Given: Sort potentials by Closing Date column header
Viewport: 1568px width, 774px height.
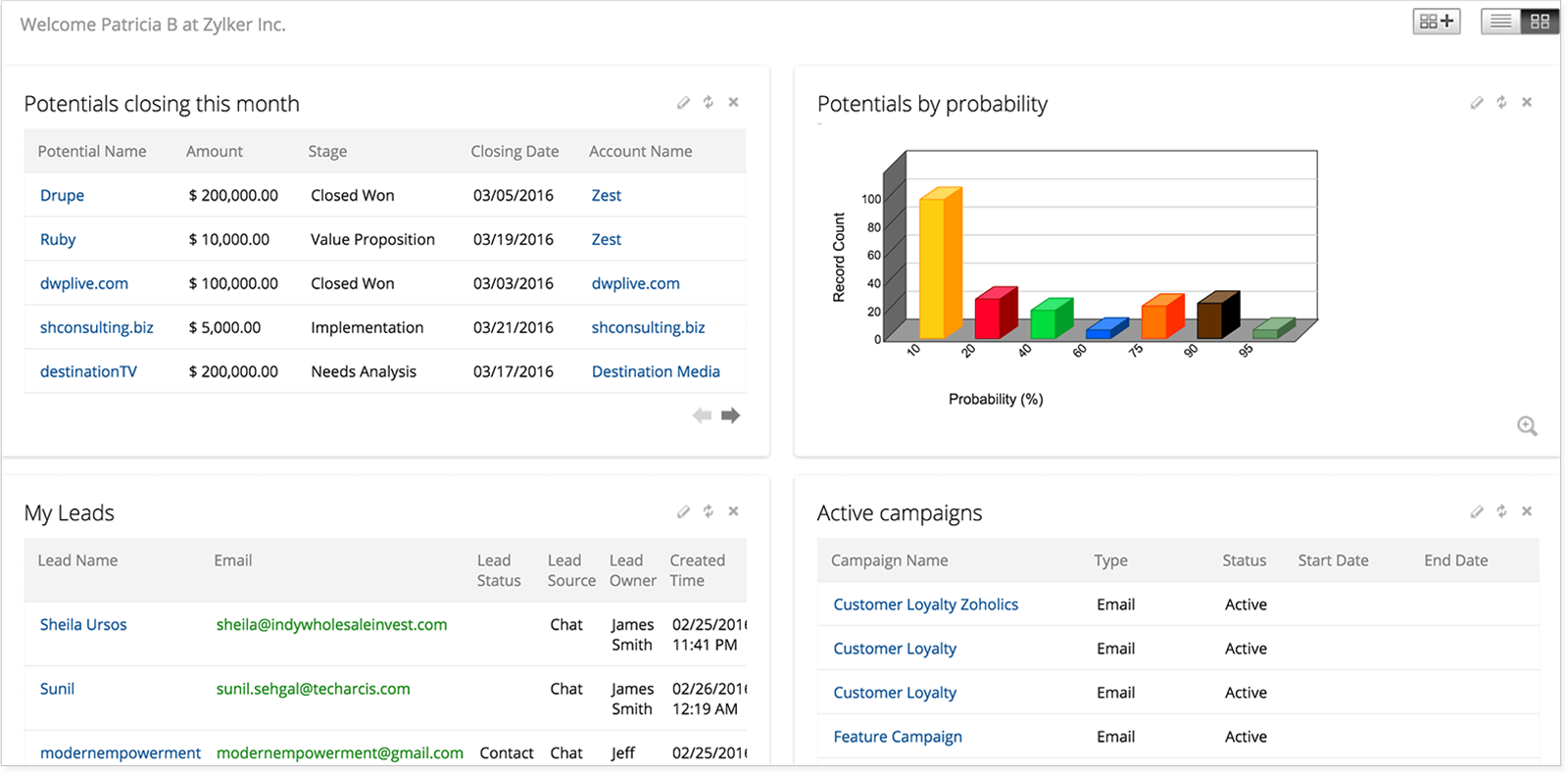Looking at the screenshot, I should 514,152.
